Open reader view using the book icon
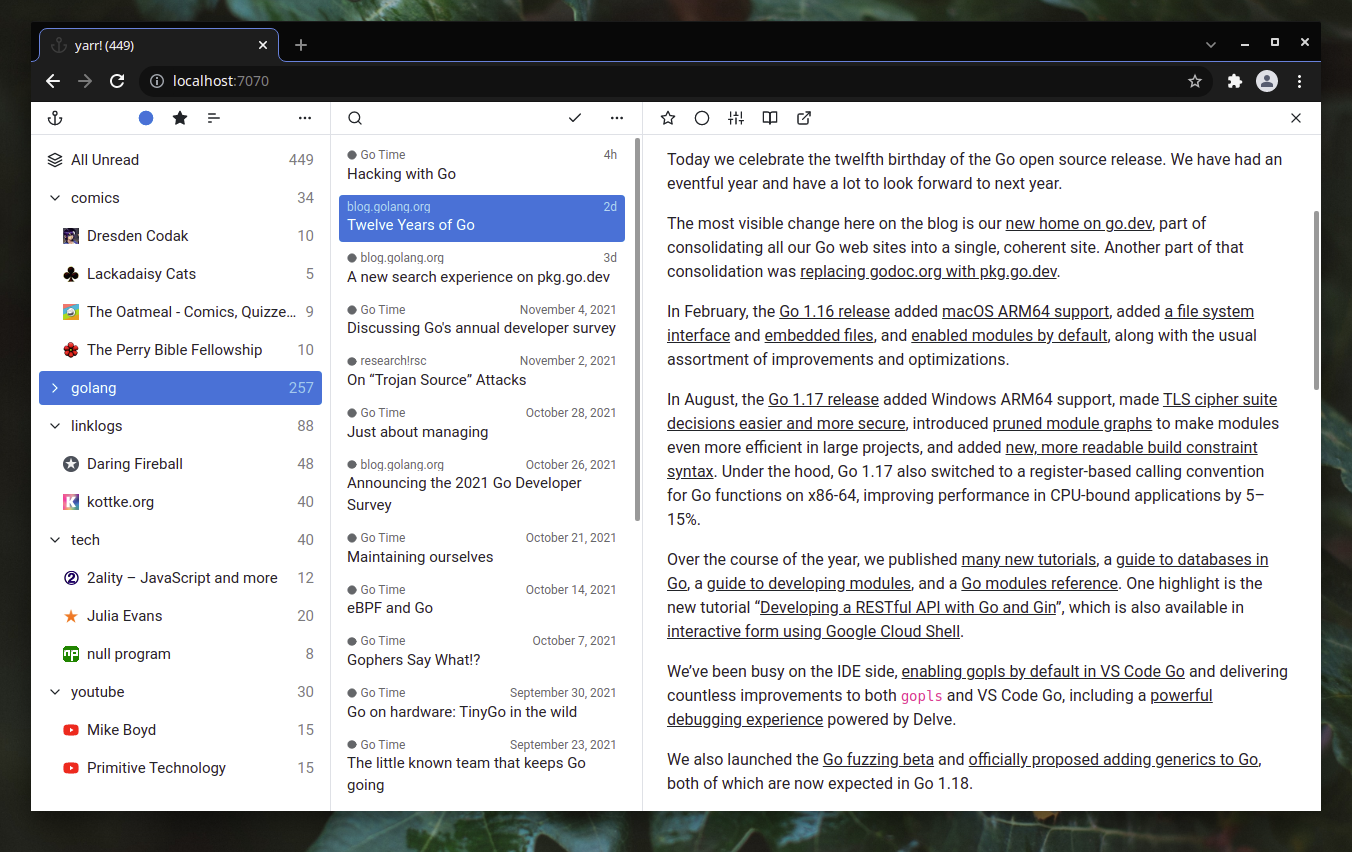1352x852 pixels. pyautogui.click(x=769, y=118)
